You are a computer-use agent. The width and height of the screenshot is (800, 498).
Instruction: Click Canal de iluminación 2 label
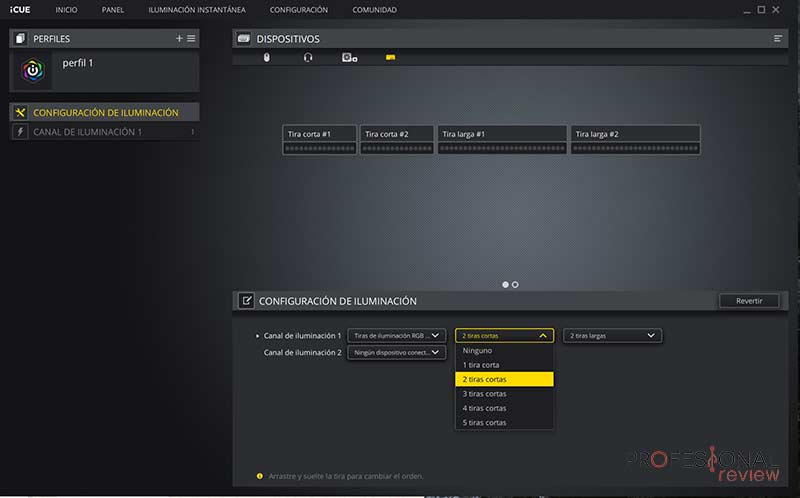pos(302,353)
